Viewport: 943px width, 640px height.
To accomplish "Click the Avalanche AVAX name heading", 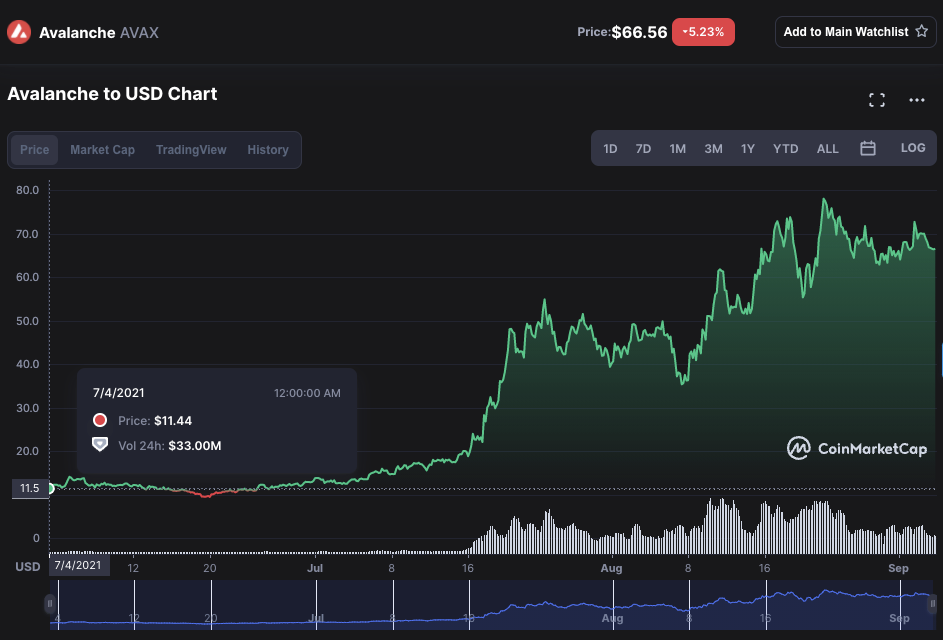I will [99, 32].
